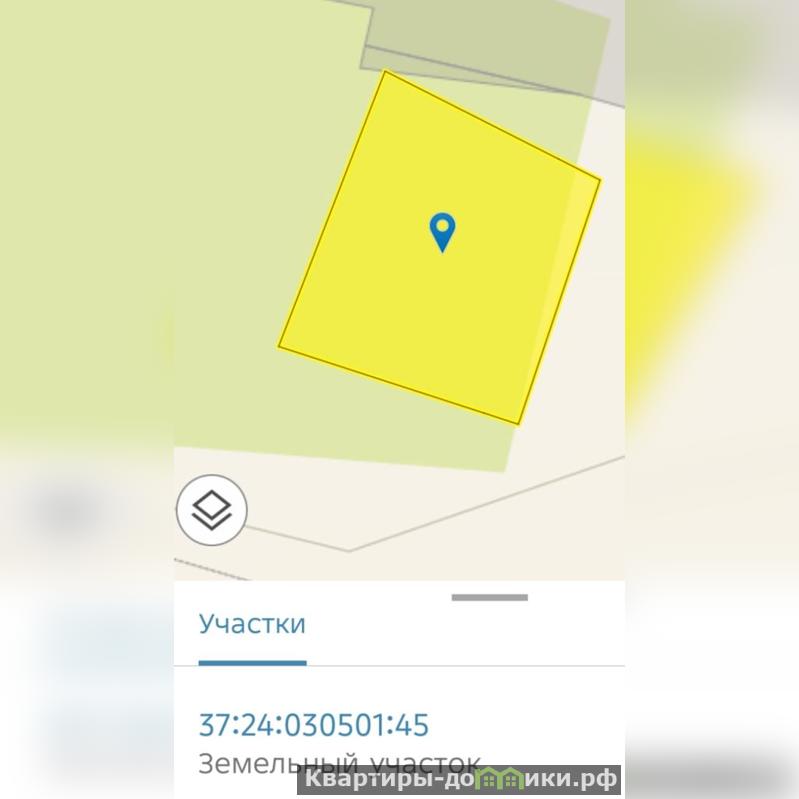Click the Земельный участок description text

coord(339,763)
